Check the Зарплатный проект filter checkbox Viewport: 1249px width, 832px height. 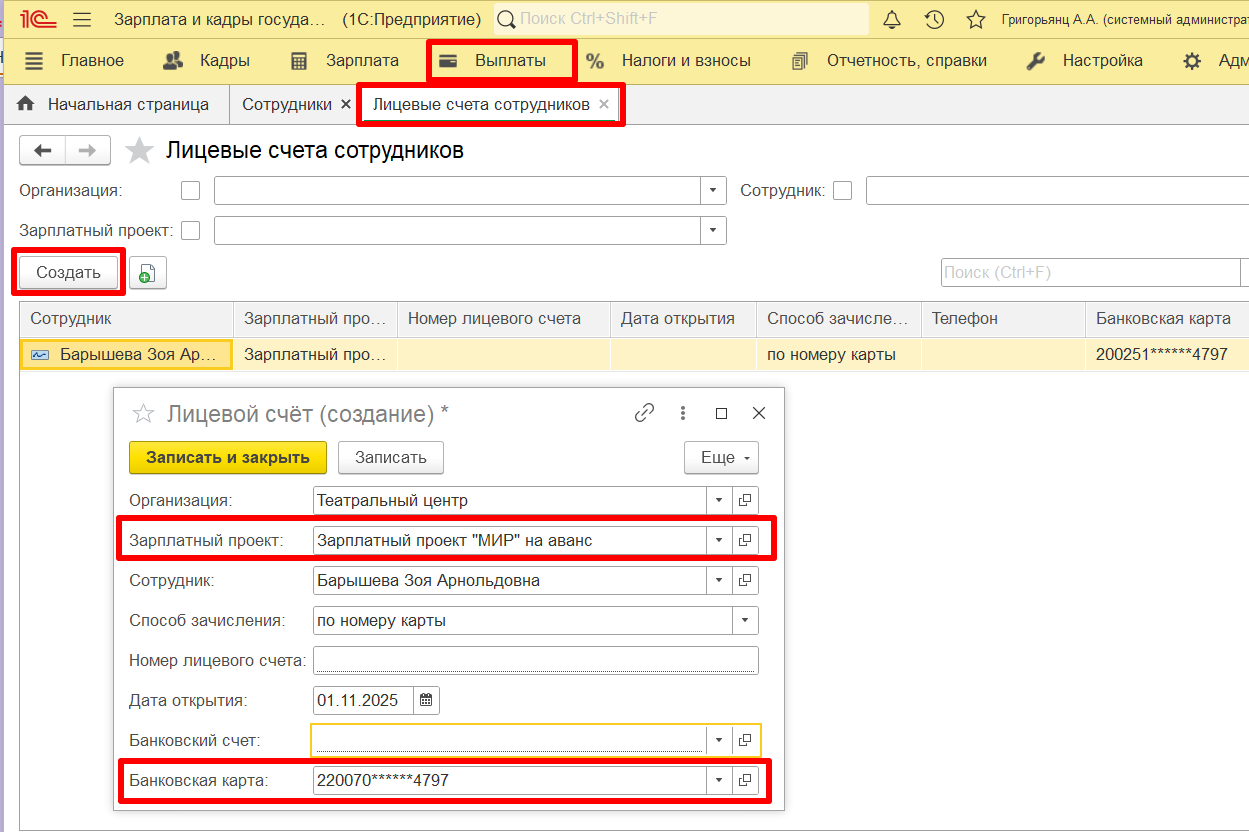(x=190, y=231)
